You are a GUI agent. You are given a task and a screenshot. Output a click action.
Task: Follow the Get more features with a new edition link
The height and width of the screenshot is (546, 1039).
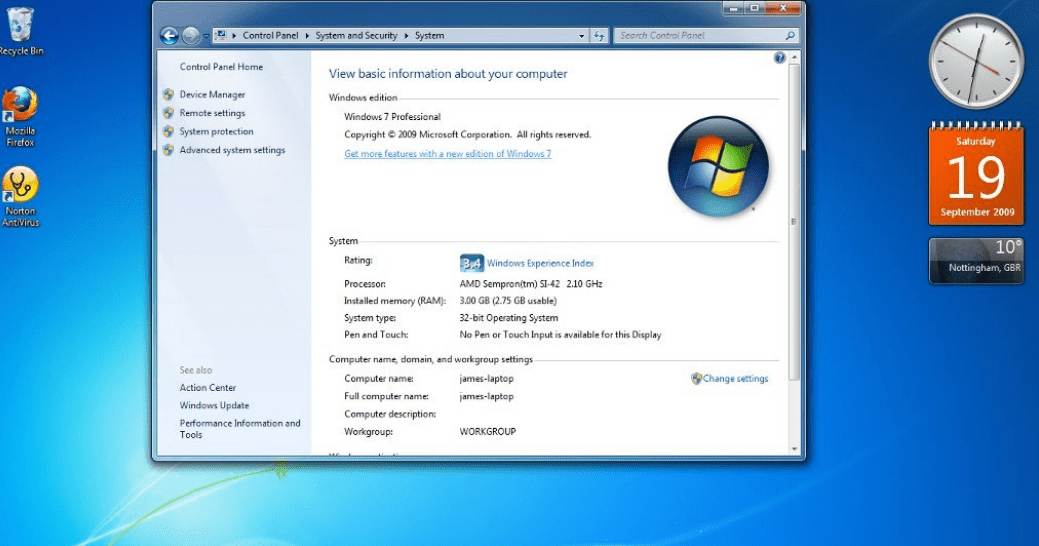[447, 153]
